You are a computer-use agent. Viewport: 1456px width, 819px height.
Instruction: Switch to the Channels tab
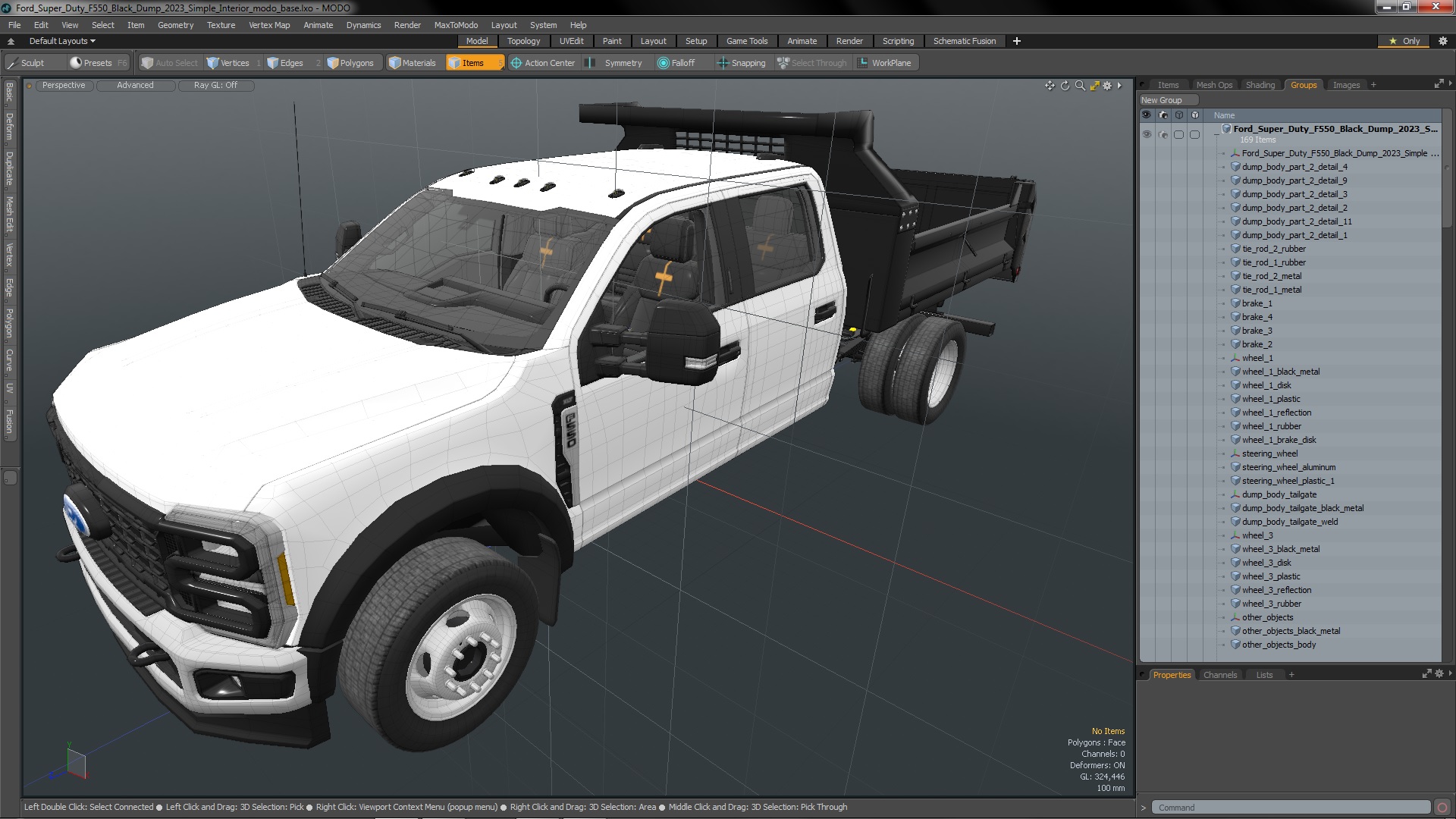[1219, 675]
